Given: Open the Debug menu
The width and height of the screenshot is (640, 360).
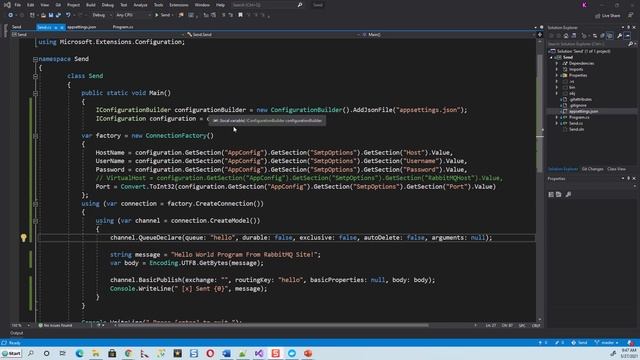Looking at the screenshot, I should click(x=108, y=5).
